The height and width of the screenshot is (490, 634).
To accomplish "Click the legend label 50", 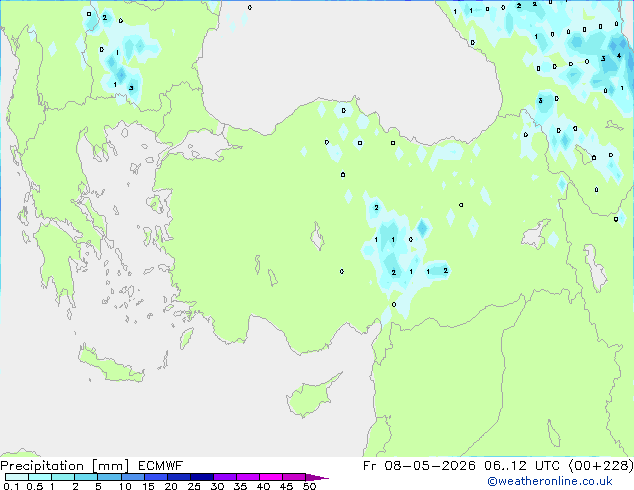I will click(x=309, y=486).
